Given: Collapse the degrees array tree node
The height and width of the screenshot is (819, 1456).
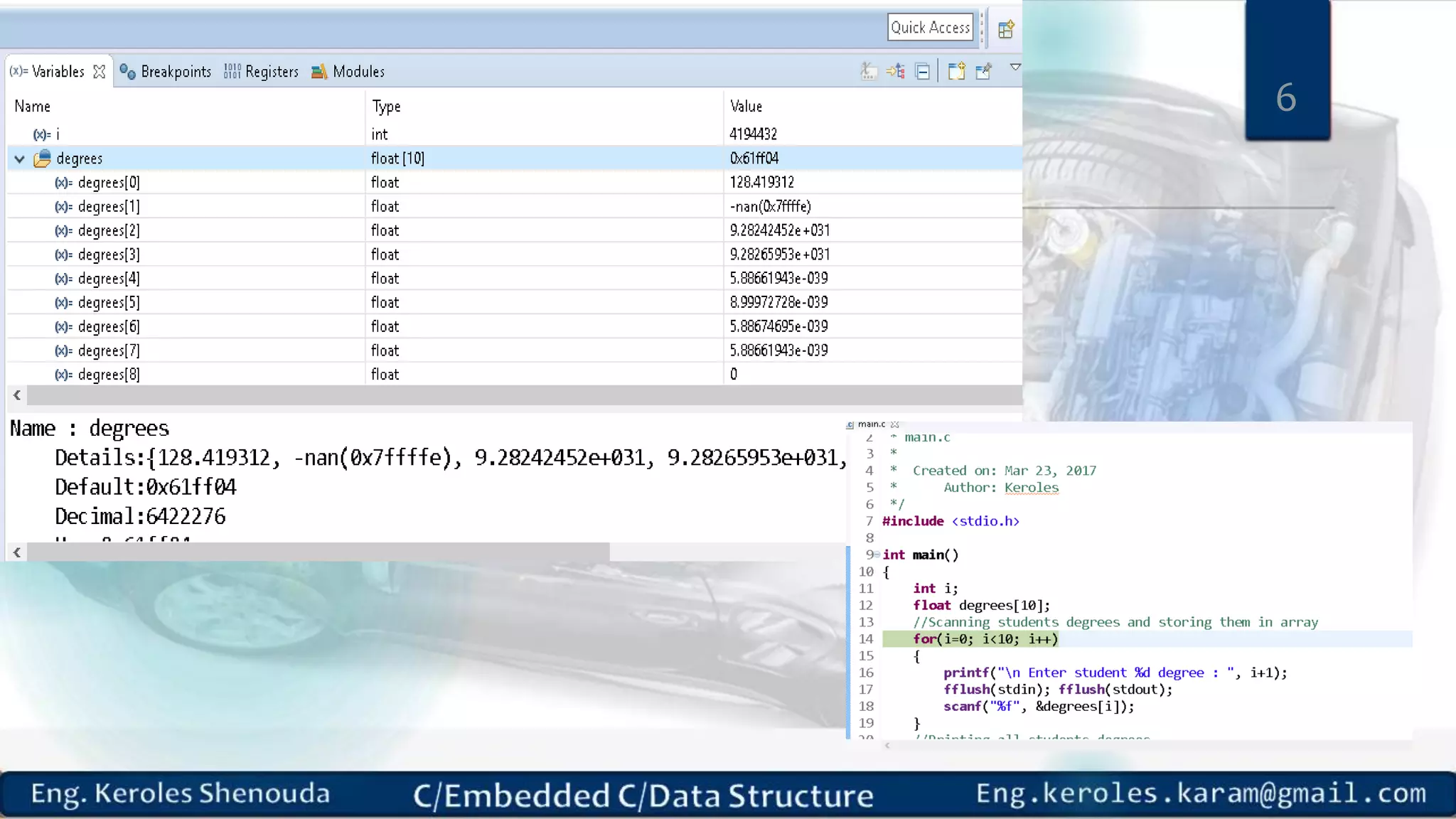Looking at the screenshot, I should [20, 159].
